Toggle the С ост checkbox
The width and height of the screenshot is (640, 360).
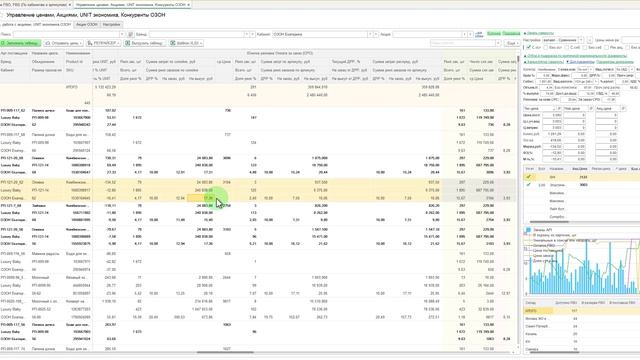click(529, 48)
